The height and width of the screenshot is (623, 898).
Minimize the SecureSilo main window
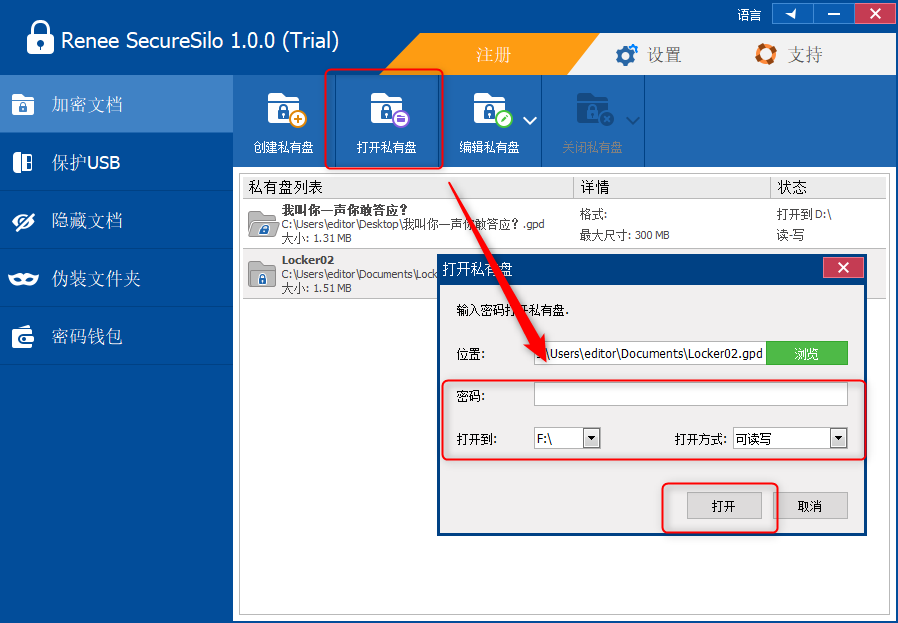tap(834, 14)
